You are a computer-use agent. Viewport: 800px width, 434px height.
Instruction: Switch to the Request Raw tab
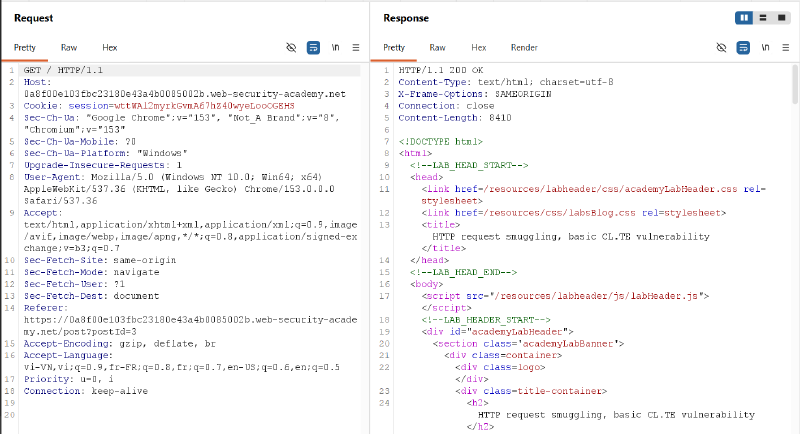click(69, 47)
